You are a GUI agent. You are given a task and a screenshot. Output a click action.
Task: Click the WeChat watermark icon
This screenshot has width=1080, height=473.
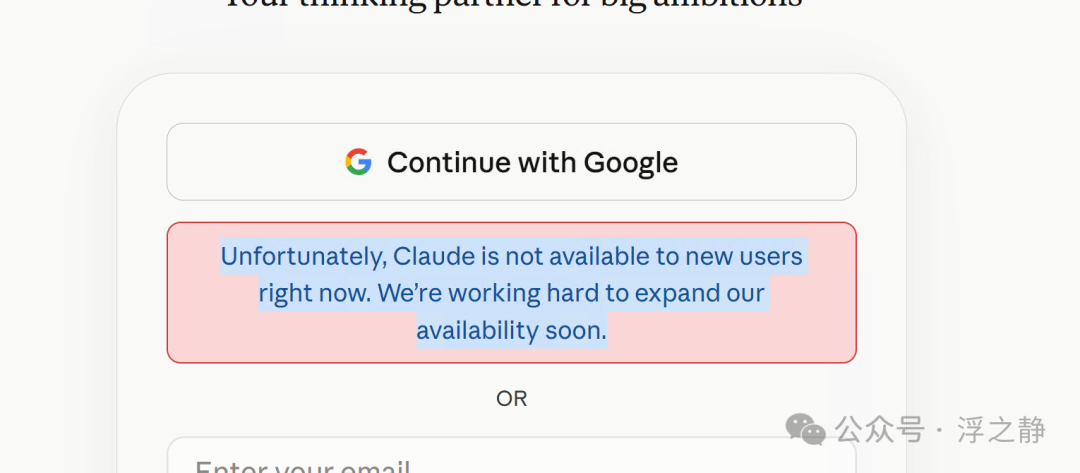pyautogui.click(x=806, y=430)
